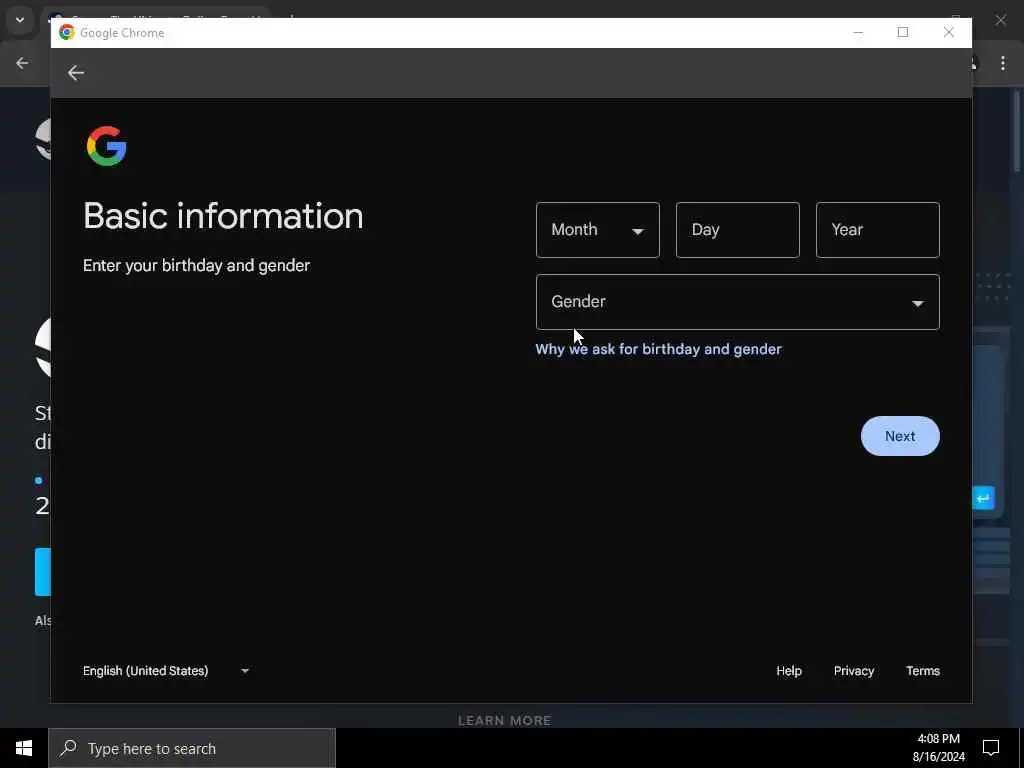Go back using the popup's back arrow
This screenshot has width=1024, height=768.
pos(76,72)
